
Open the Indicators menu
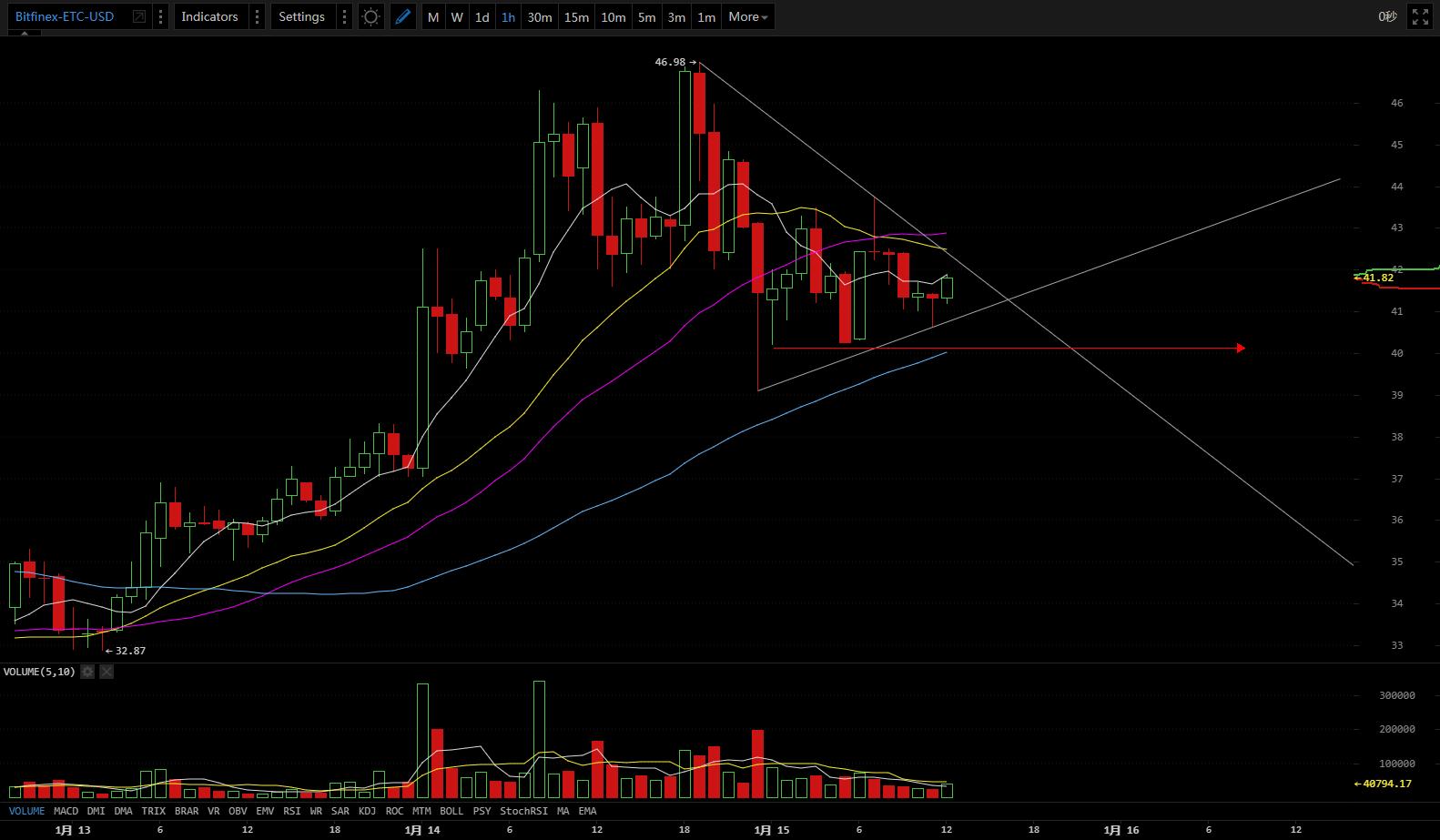coord(209,16)
